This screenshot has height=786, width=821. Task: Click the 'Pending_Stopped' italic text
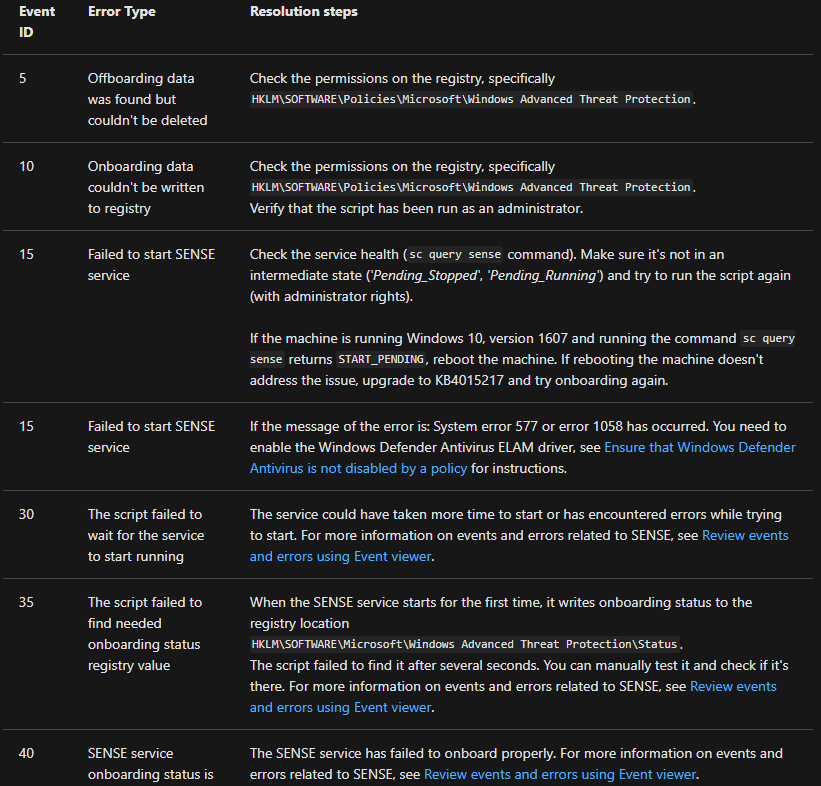point(425,276)
